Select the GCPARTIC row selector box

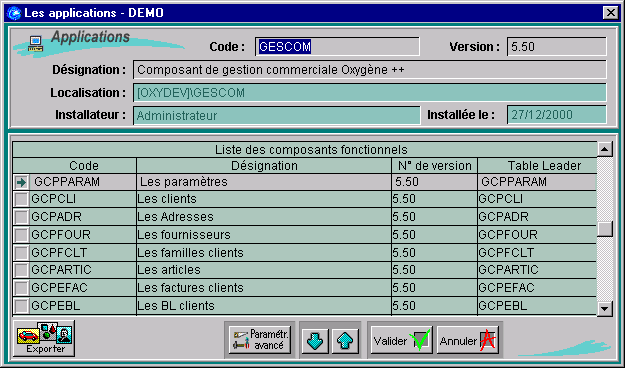21,270
